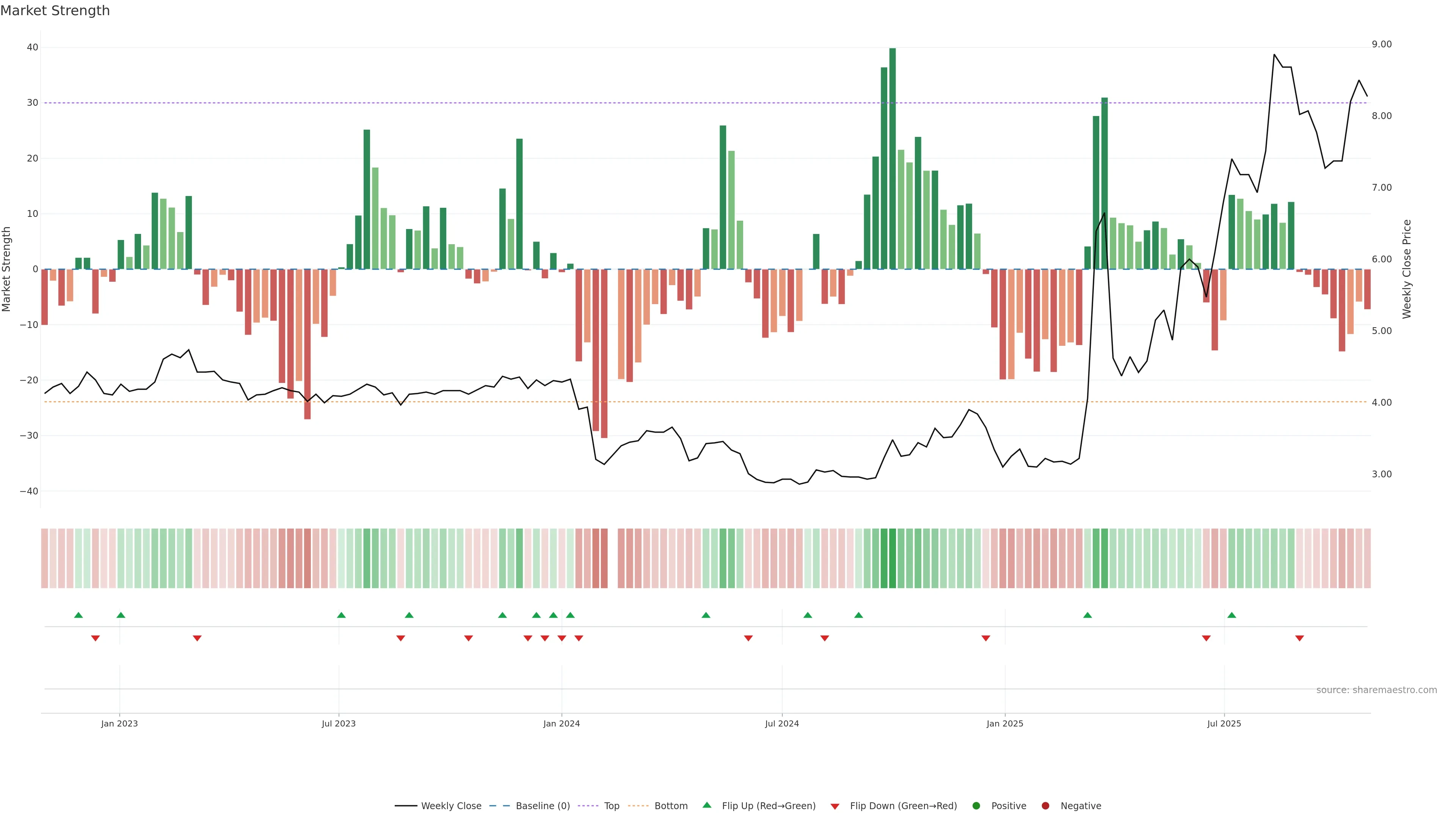Click the Bottom legend line swatch
Viewport: 1456px width, 819px height.
pyautogui.click(x=638, y=805)
